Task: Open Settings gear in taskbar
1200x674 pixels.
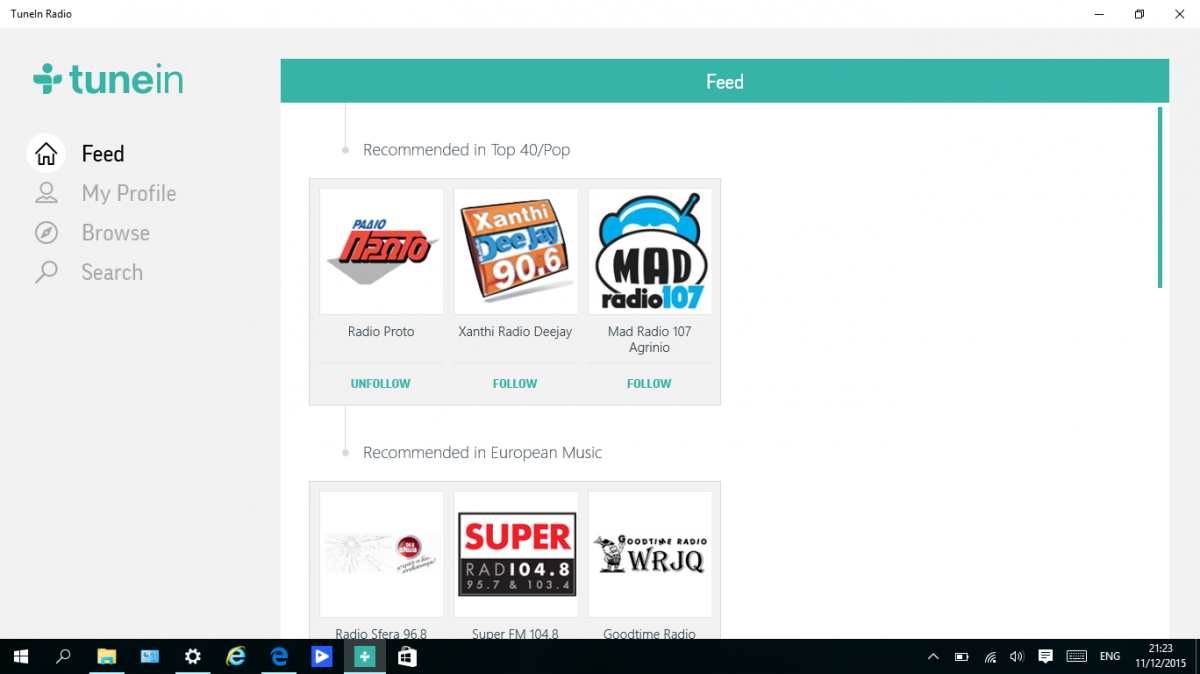Action: [x=193, y=657]
